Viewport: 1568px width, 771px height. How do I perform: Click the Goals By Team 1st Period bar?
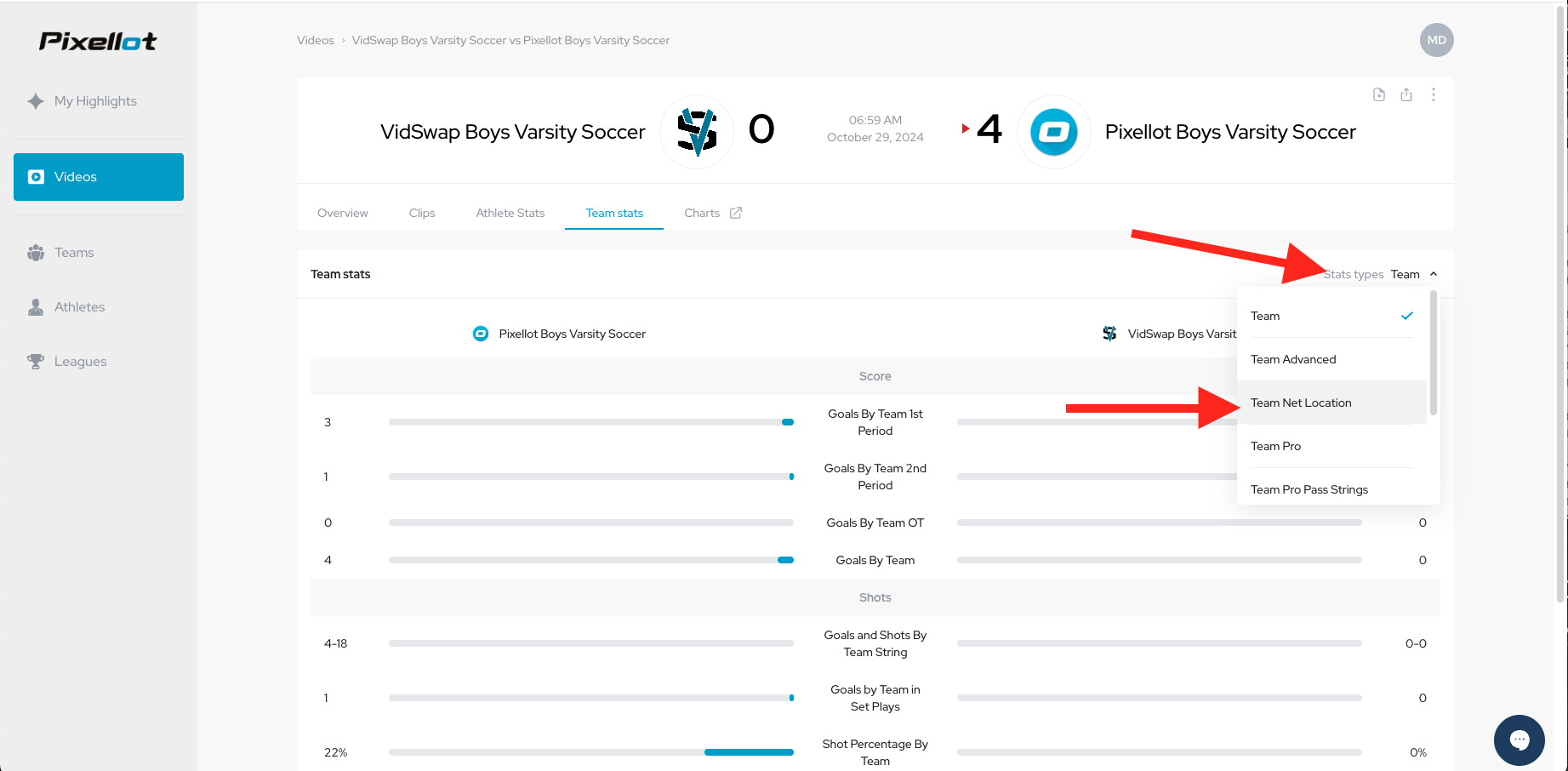point(591,422)
